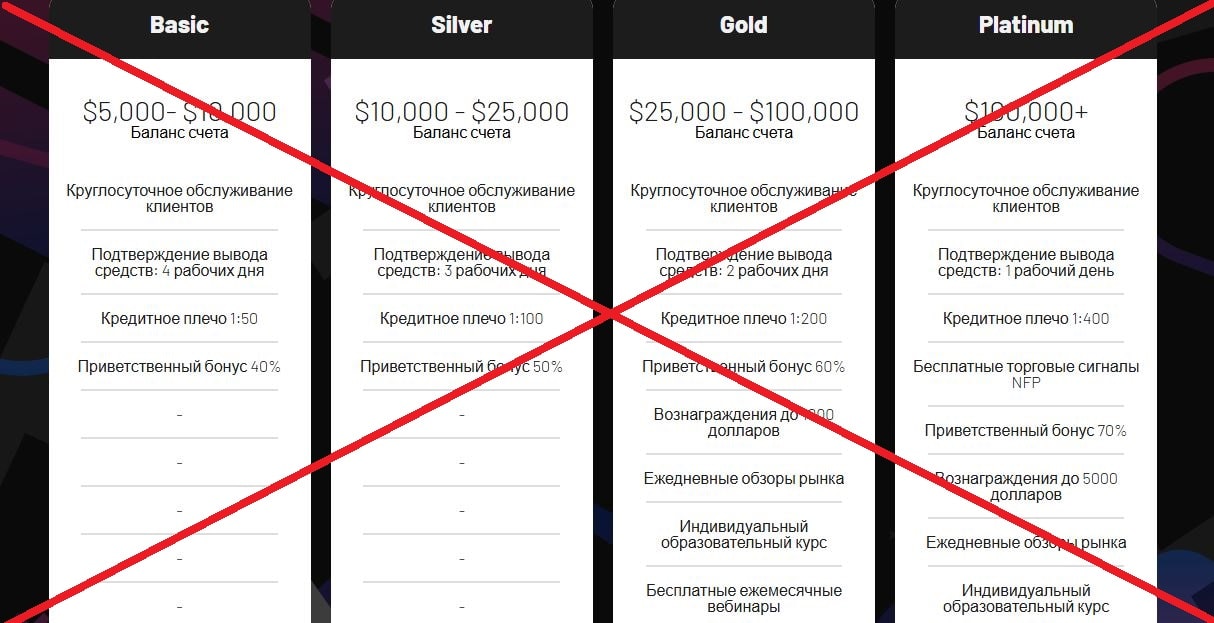Click the 4 рабочих дня withdrawal row
Viewport: 1214px width, 623px height.
[x=179, y=262]
